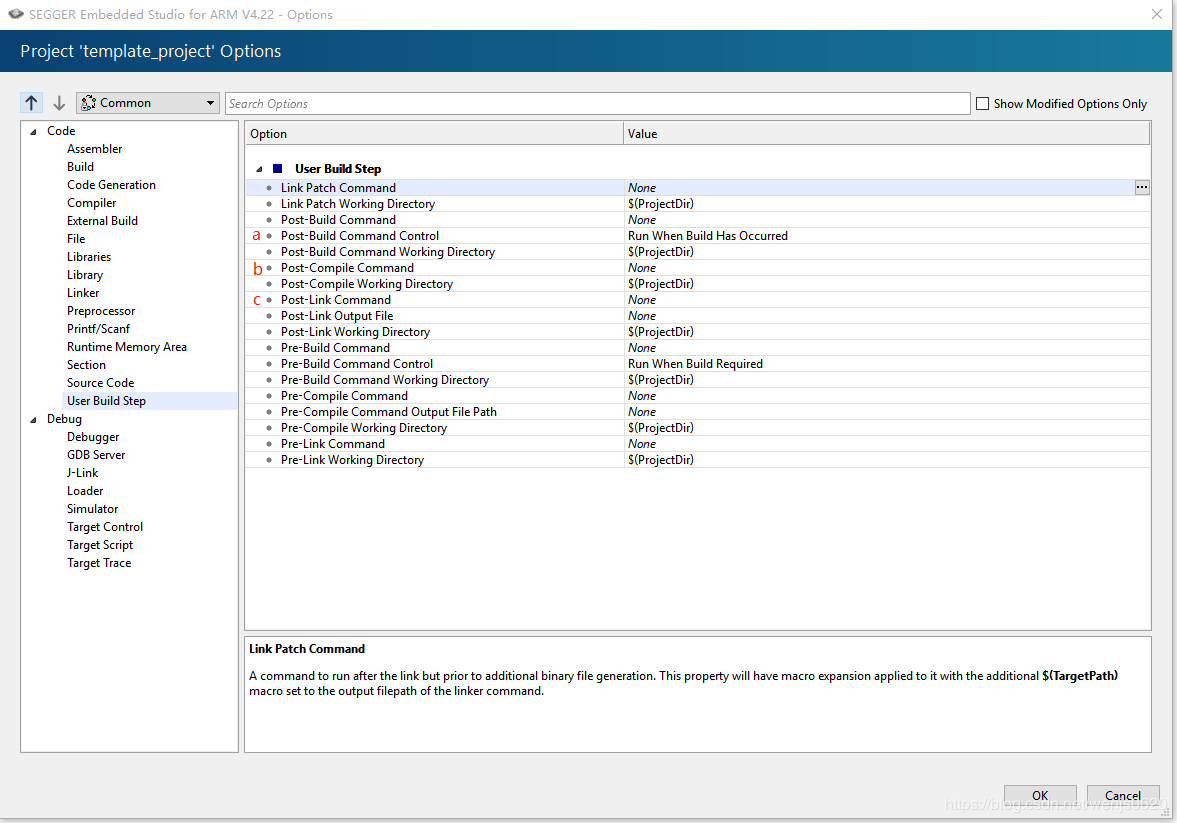Close the Options dialog window

[1156, 14]
